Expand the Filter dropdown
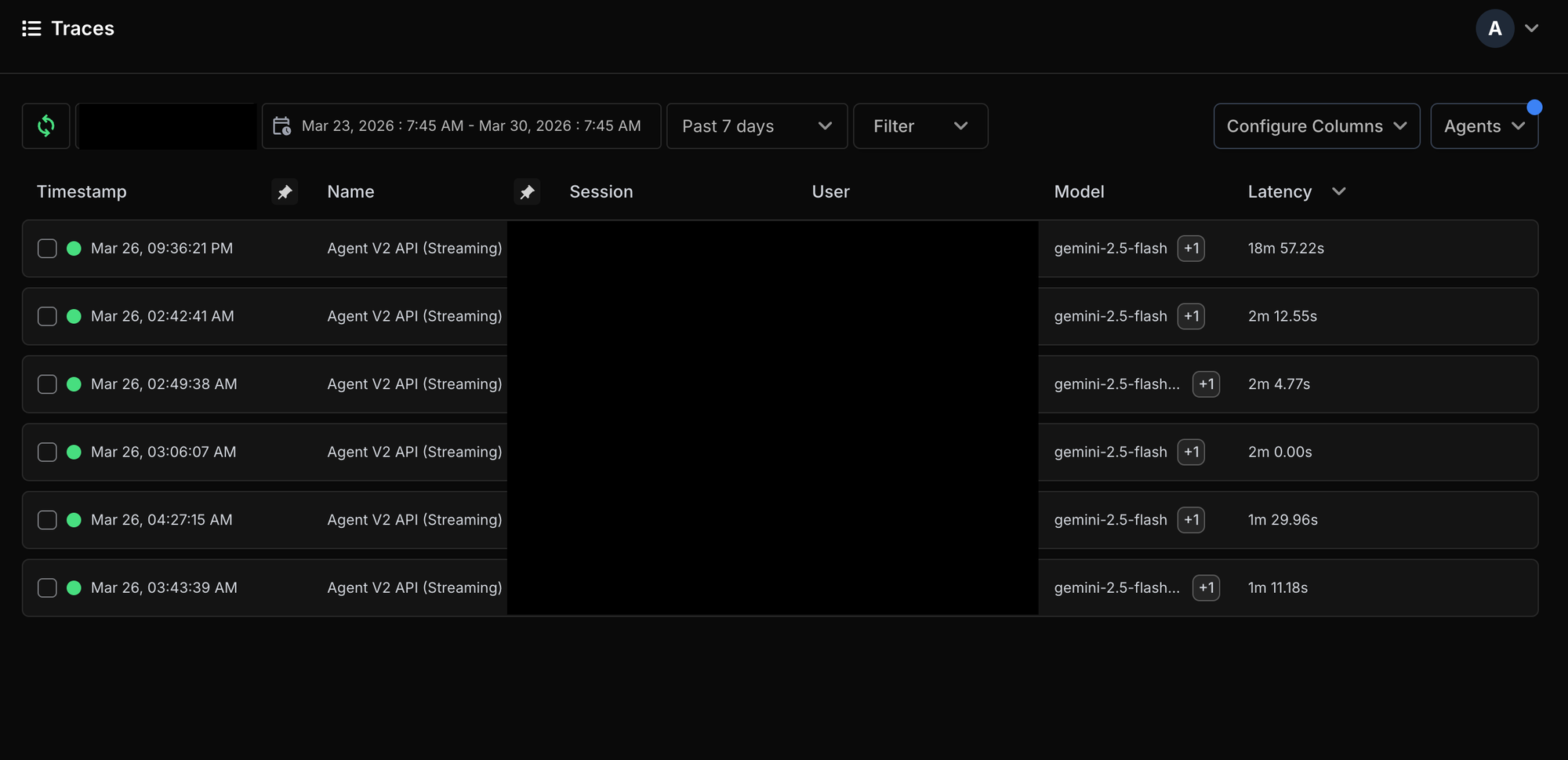The image size is (1568, 760). [920, 125]
